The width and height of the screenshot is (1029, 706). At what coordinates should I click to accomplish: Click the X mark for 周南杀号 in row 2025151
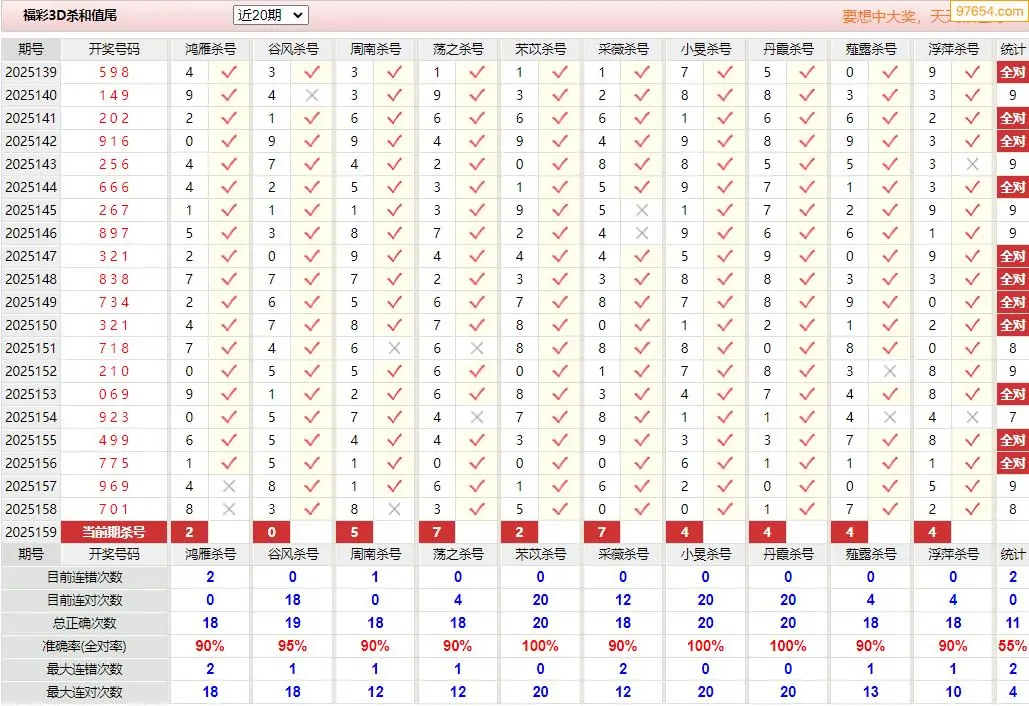[x=394, y=348]
